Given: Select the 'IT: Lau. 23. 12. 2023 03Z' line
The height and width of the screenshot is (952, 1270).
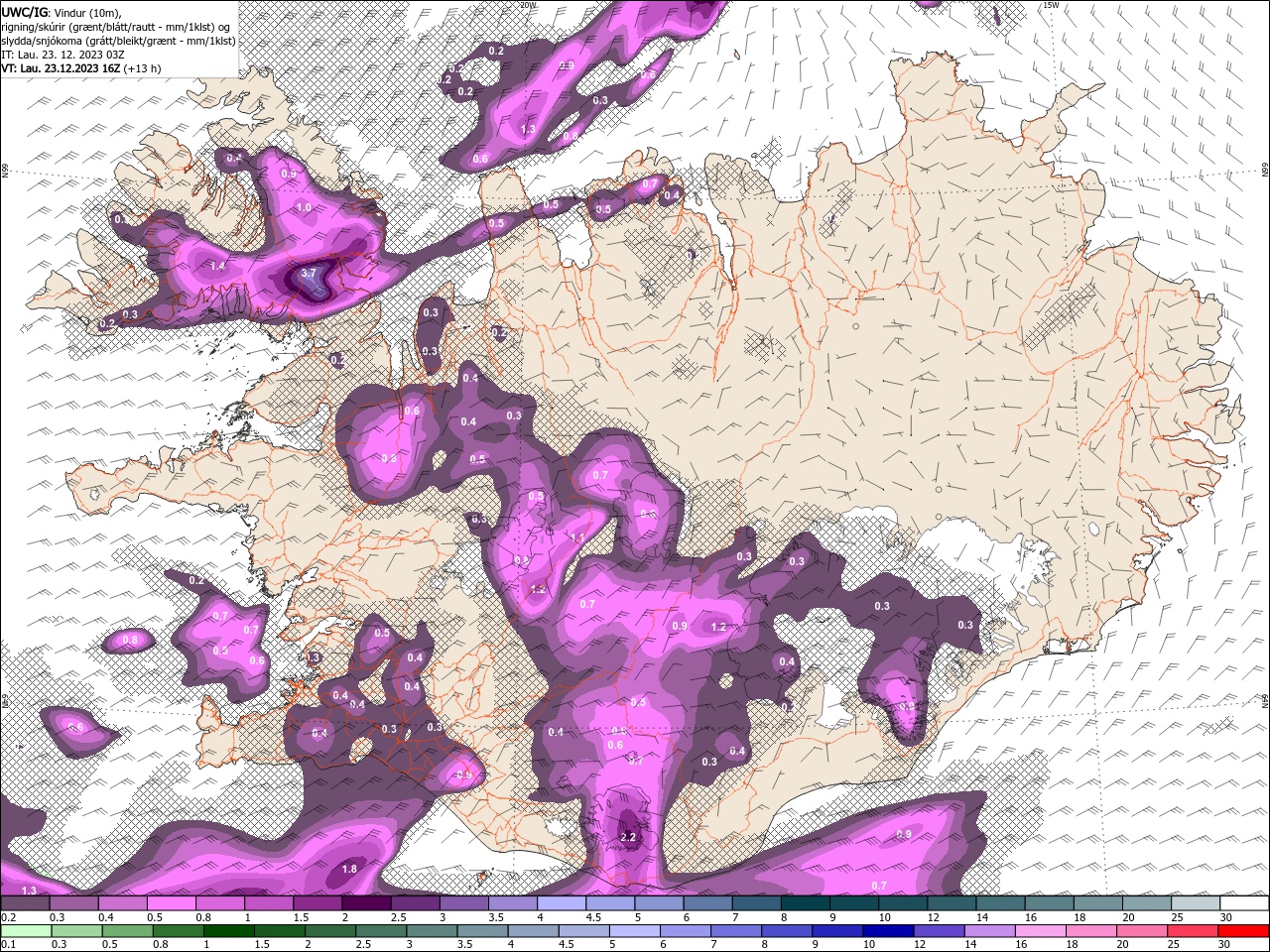Looking at the screenshot, I should [63, 55].
